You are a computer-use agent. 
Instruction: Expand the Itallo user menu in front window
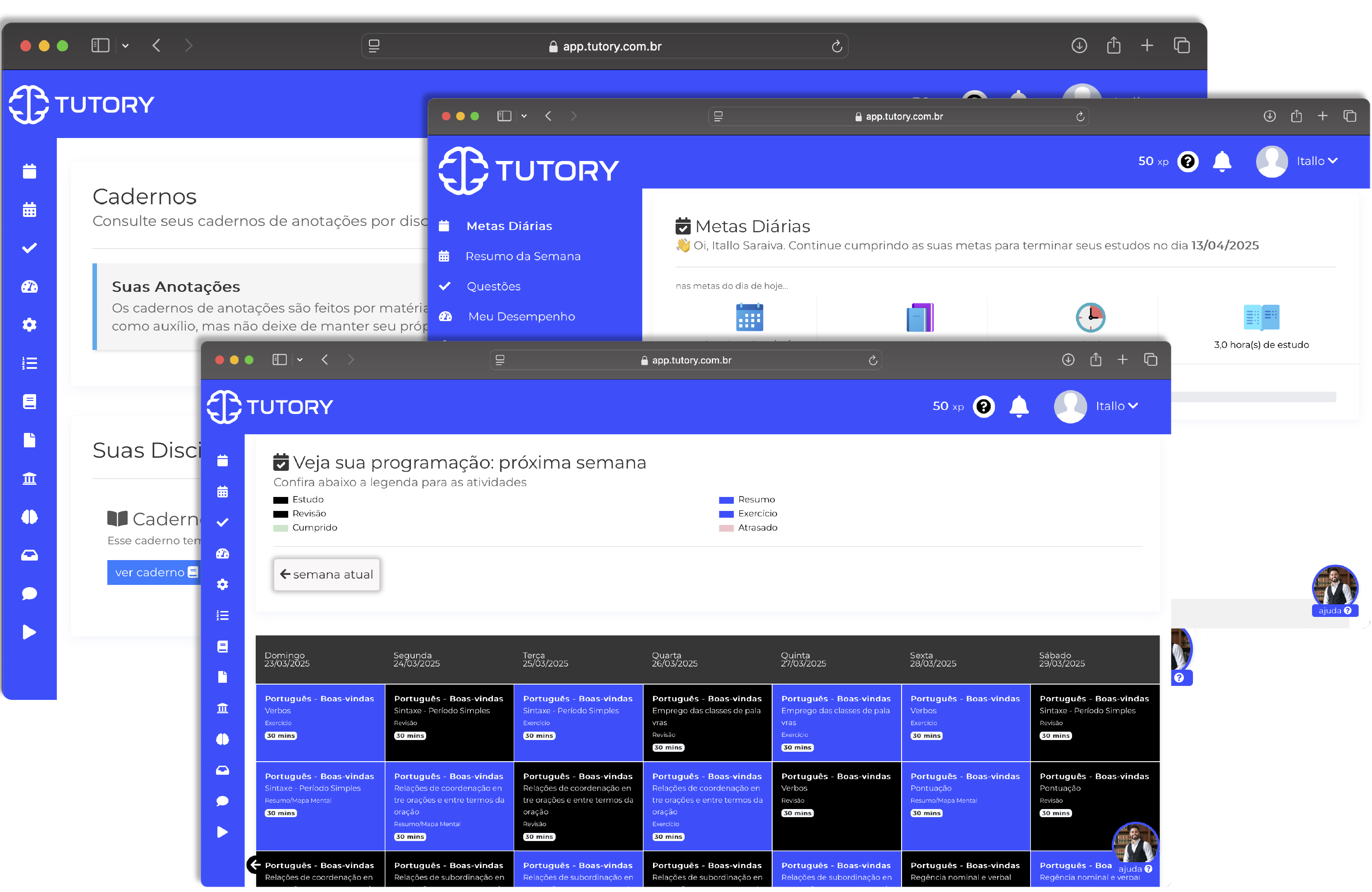[1116, 406]
